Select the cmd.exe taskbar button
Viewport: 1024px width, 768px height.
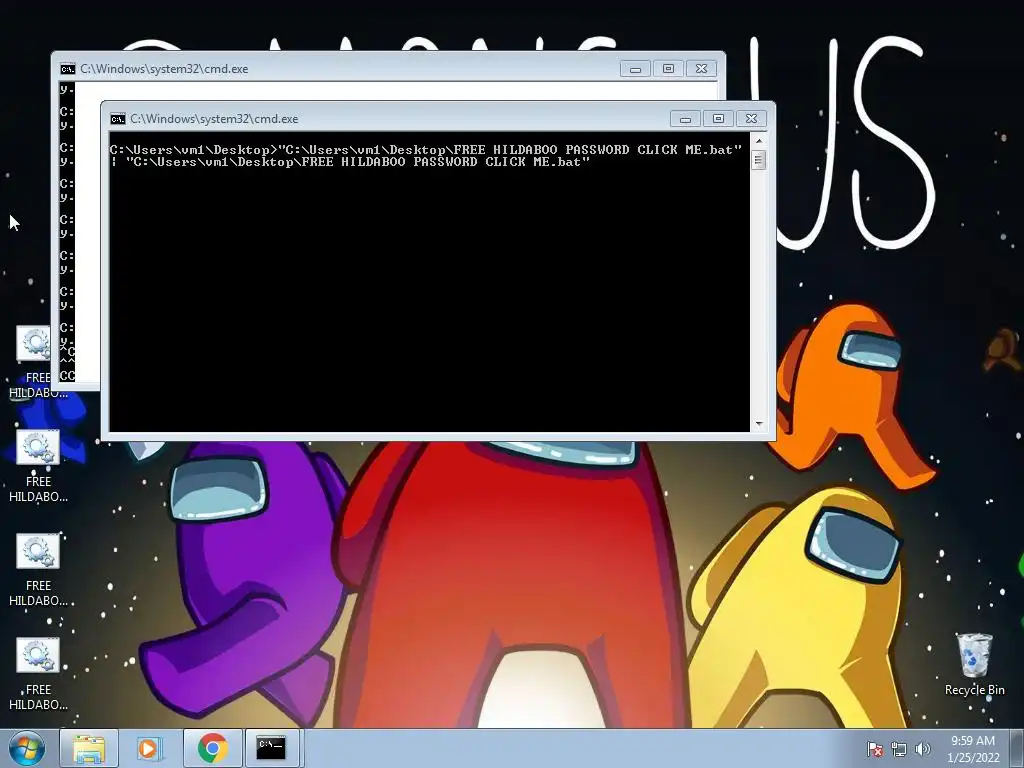tap(270, 748)
